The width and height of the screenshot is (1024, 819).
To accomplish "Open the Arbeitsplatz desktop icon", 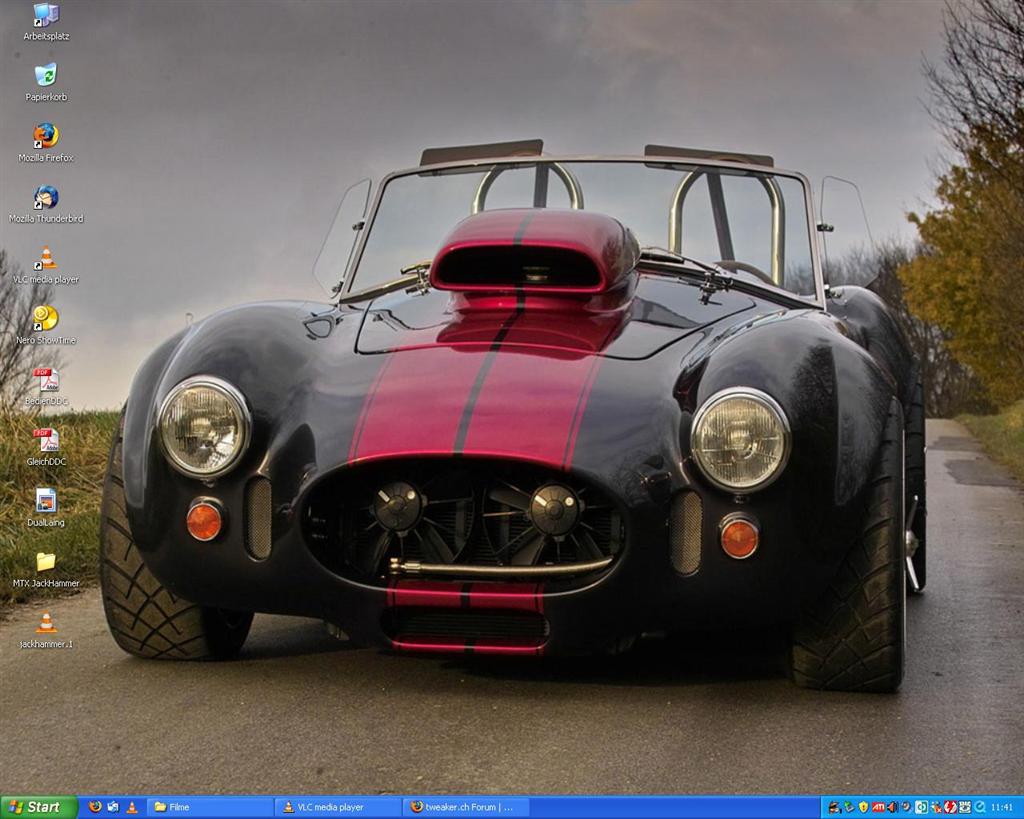I will (46, 15).
